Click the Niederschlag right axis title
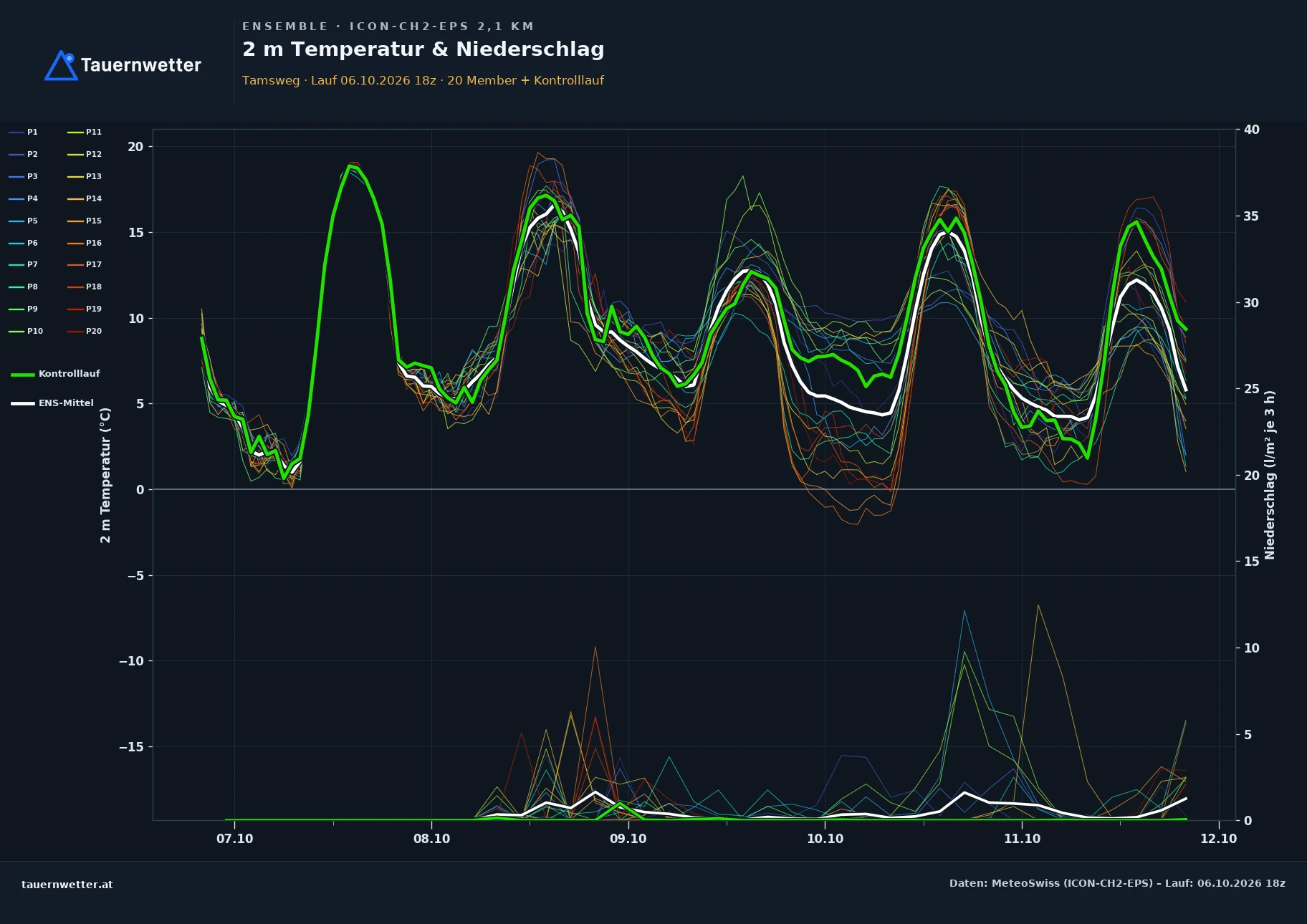 click(1270, 475)
